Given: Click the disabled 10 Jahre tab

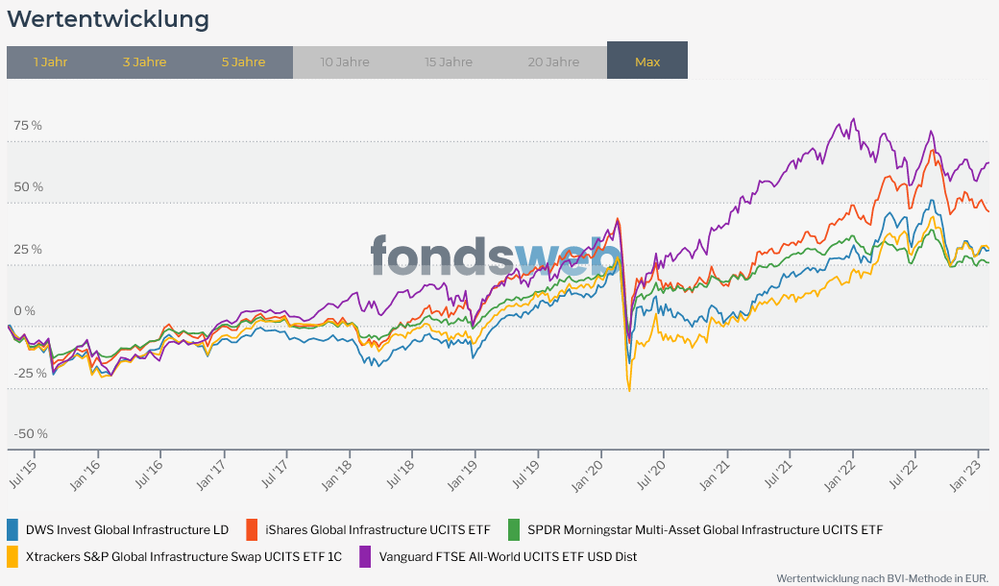Looking at the screenshot, I should [x=344, y=61].
